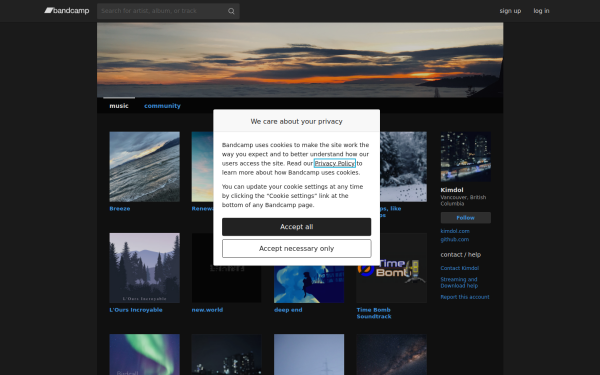Accept all cookies
The height and width of the screenshot is (375, 600).
tap(297, 227)
